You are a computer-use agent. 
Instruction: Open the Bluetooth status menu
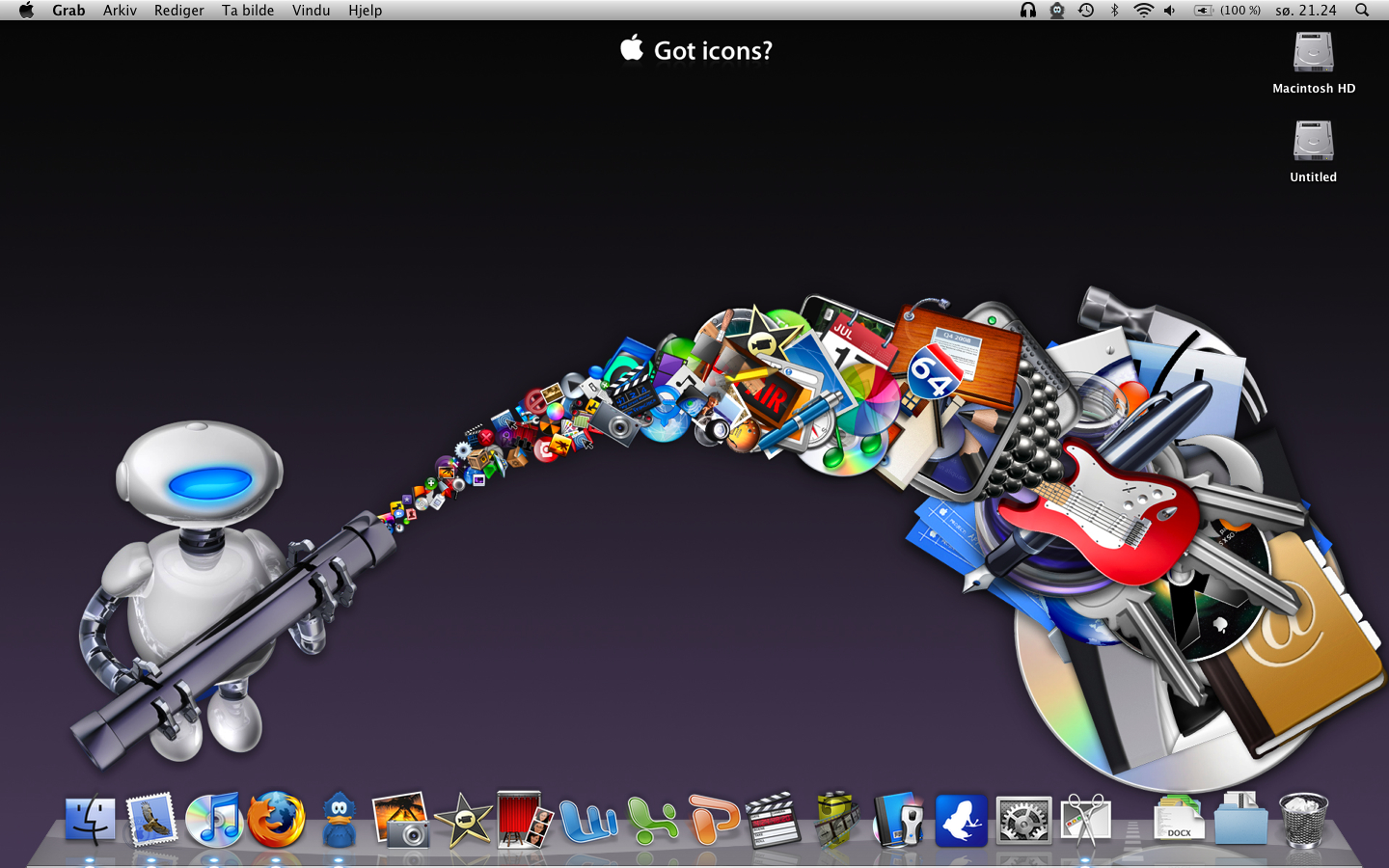point(1114,10)
